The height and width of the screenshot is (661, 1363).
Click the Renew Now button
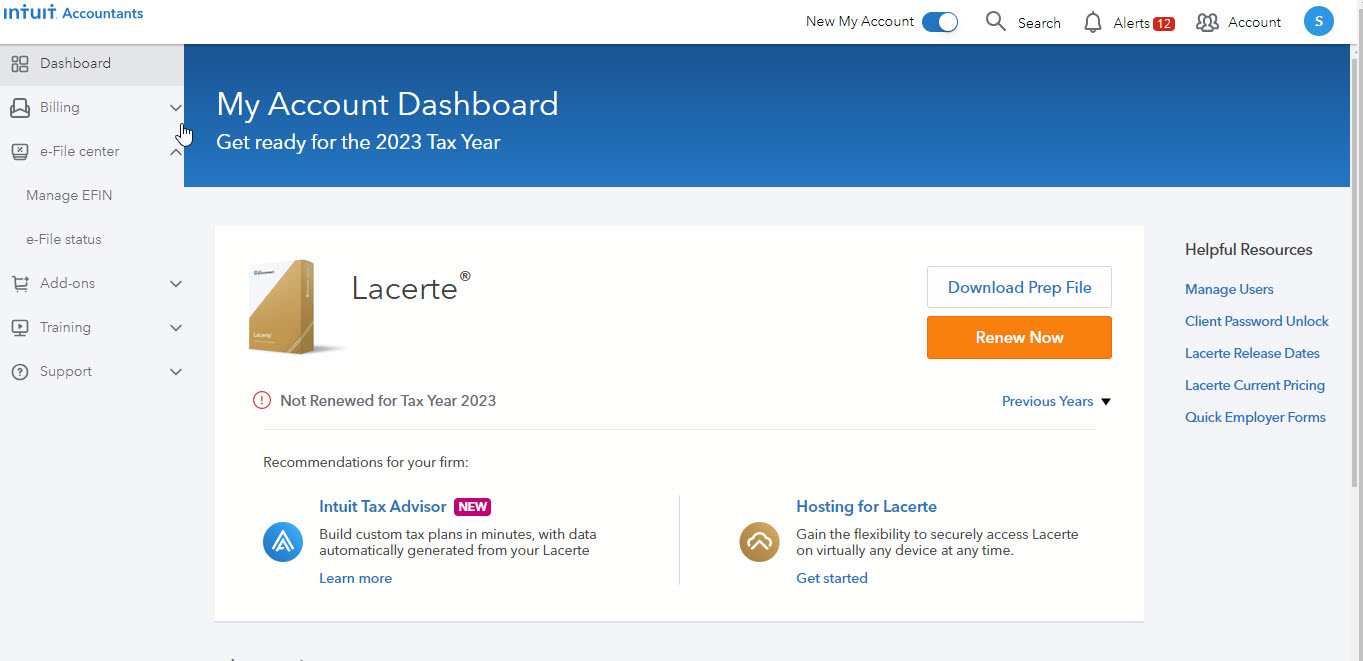tap(1019, 337)
